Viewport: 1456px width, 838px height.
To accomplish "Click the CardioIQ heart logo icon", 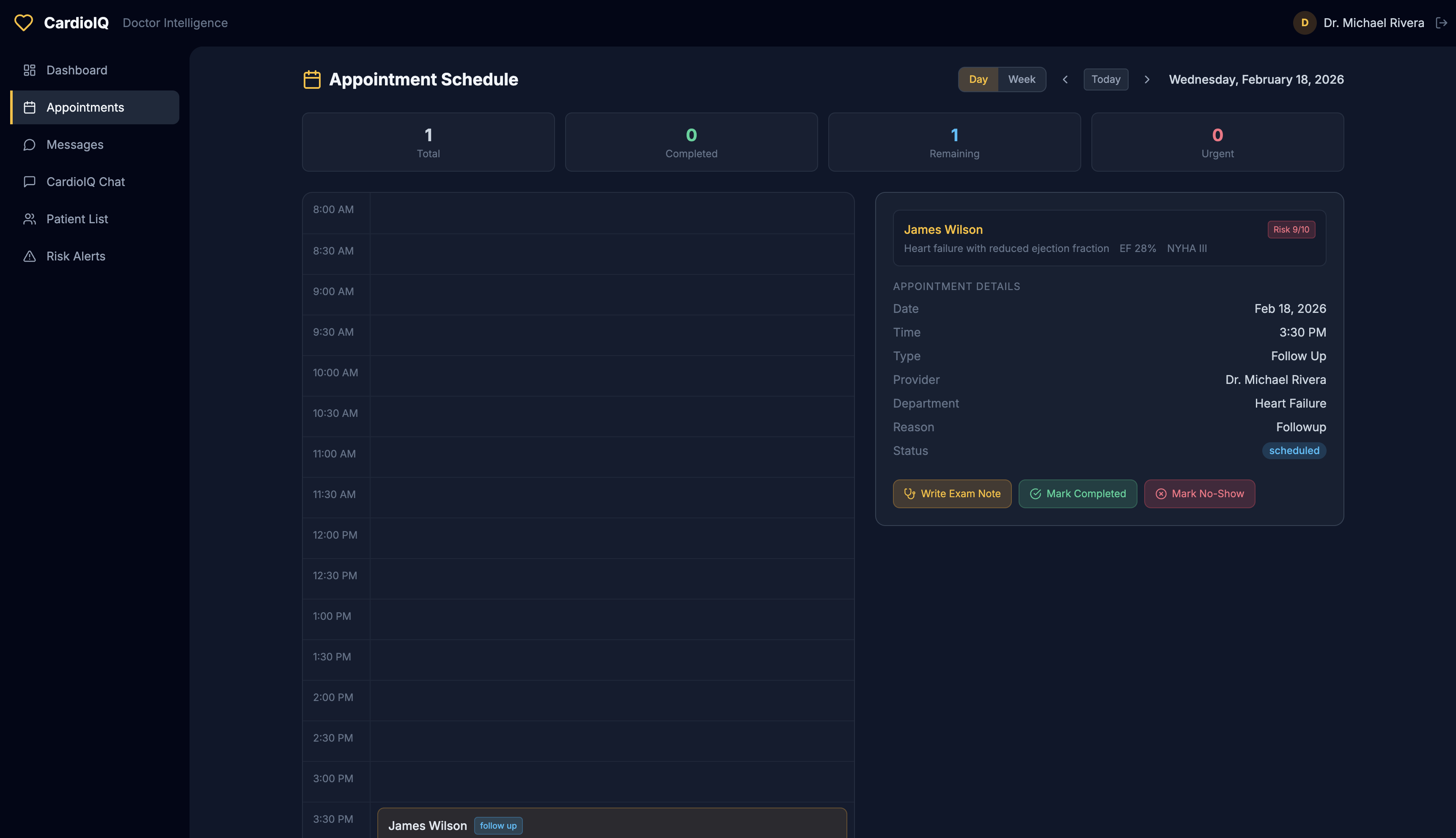I will click(24, 22).
